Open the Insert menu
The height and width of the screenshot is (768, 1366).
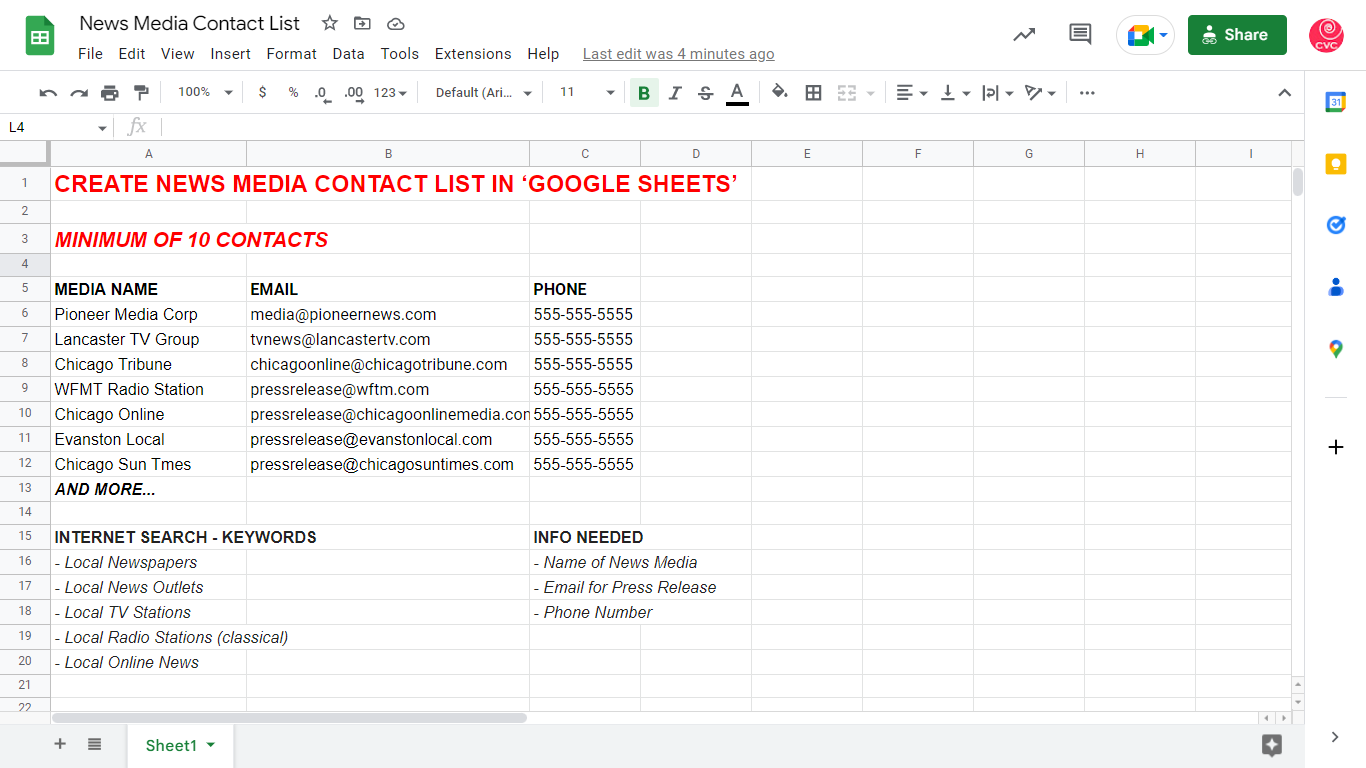(231, 54)
